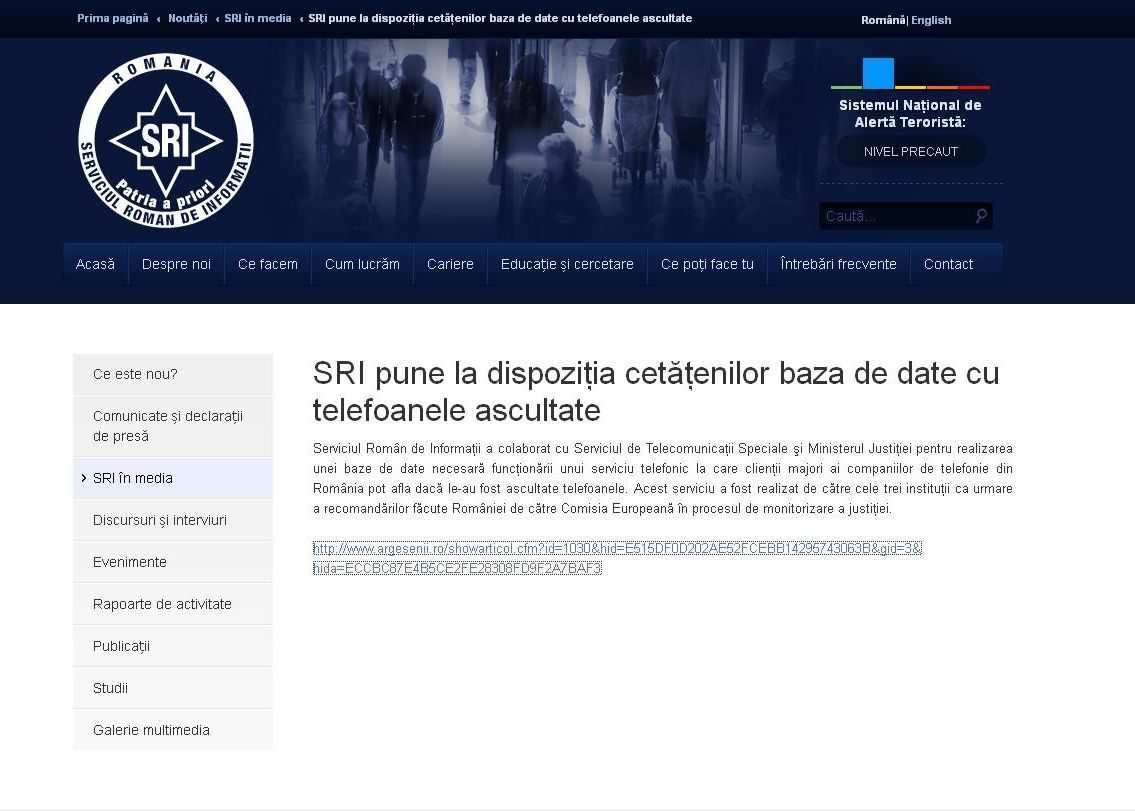Select the Cariere navigation tab
This screenshot has width=1135, height=811.
click(450, 263)
